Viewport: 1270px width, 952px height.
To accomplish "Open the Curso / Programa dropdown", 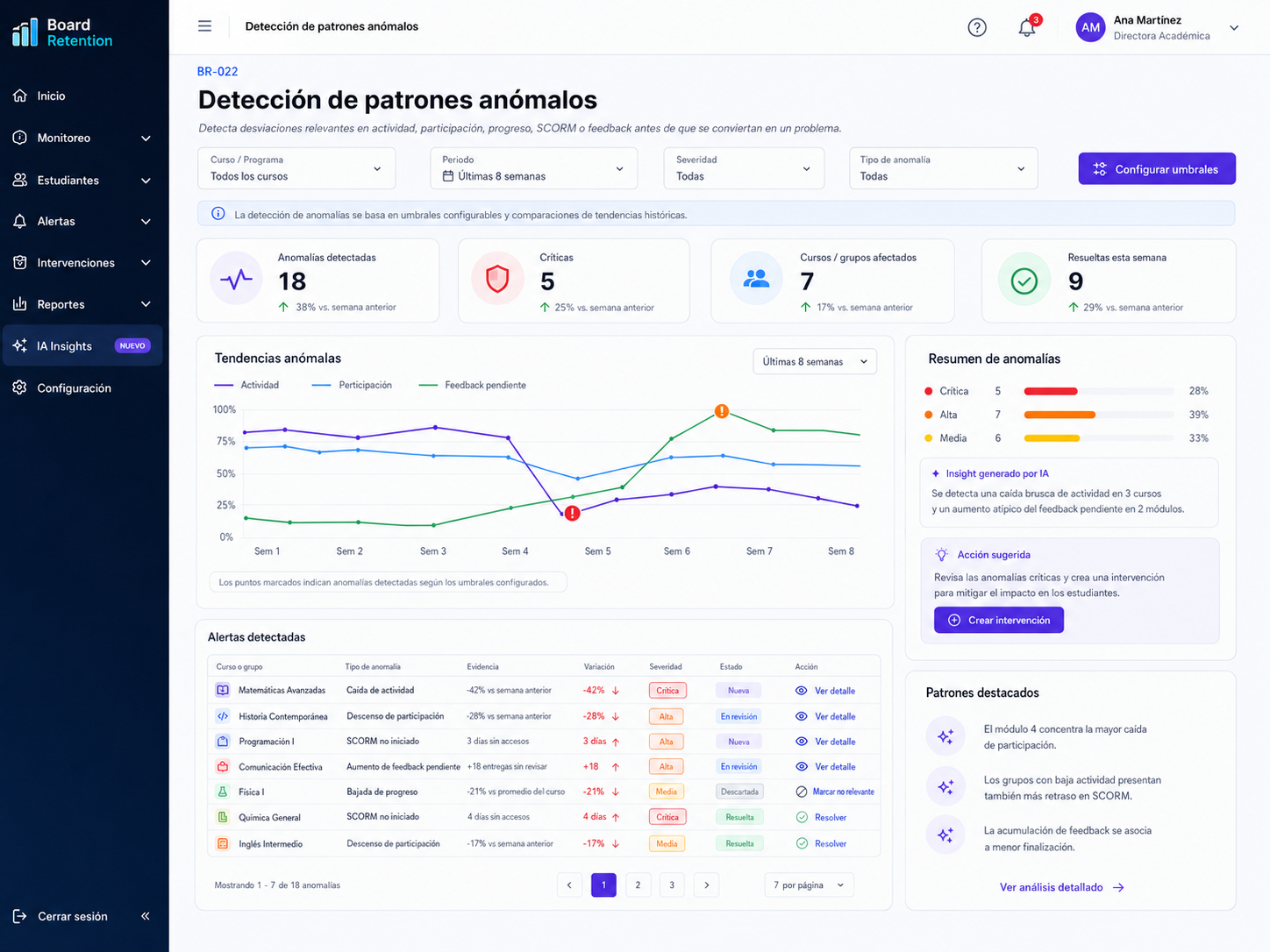I will pyautogui.click(x=296, y=168).
